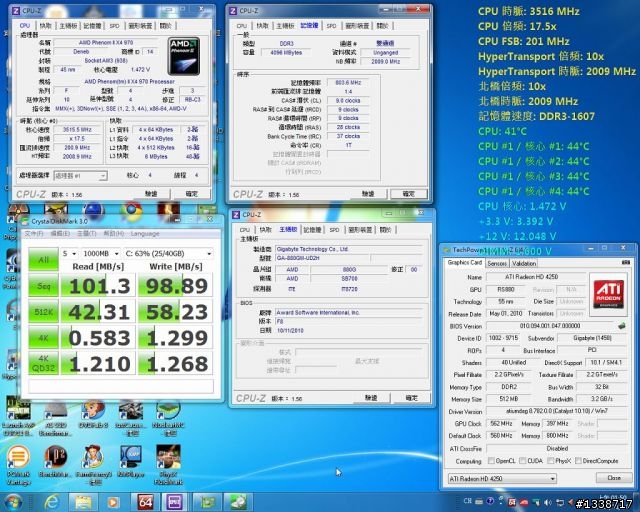Switch to the red '64' taskbar app
This screenshot has width=640, height=512.
point(144,502)
